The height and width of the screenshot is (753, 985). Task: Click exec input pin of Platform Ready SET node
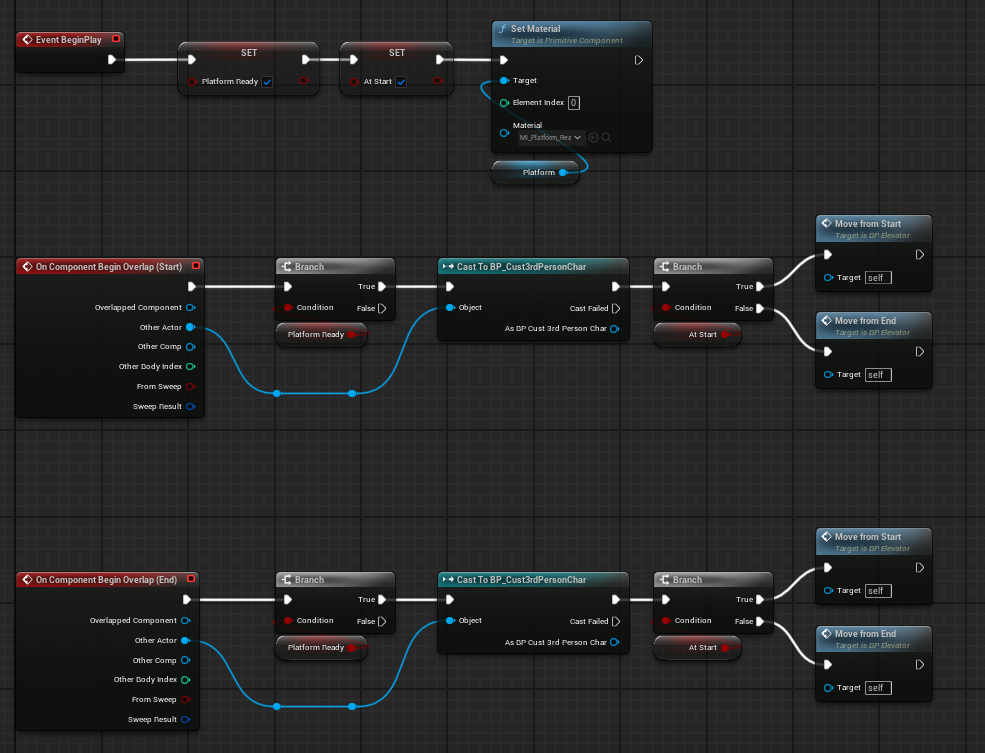pyautogui.click(x=192, y=60)
